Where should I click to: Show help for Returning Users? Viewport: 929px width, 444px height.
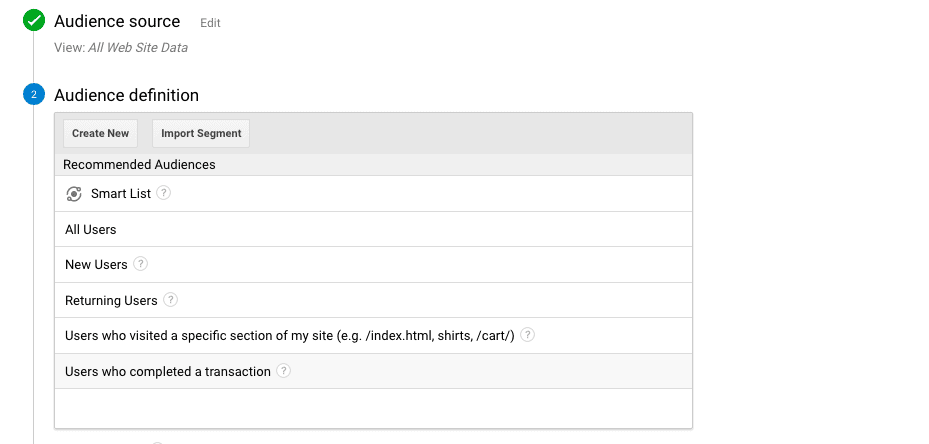point(171,300)
